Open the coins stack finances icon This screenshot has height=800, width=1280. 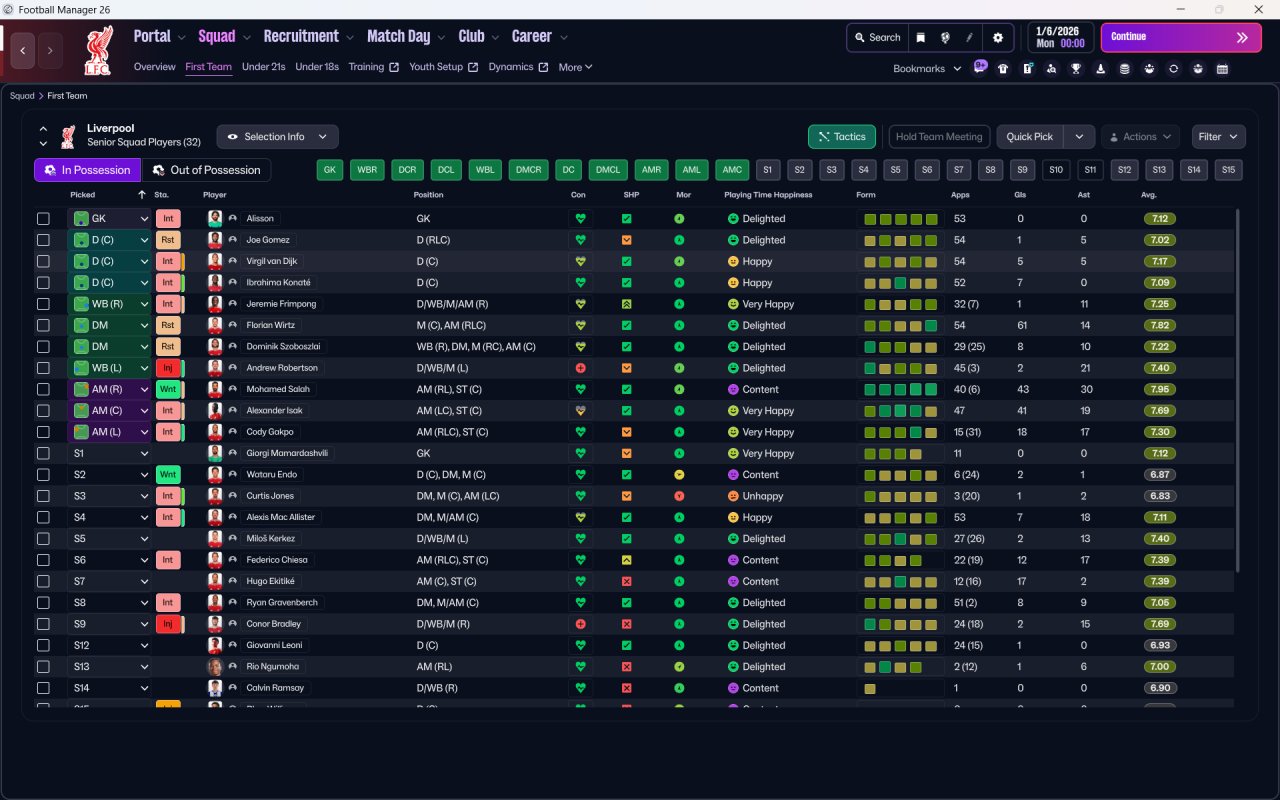[x=1125, y=69]
